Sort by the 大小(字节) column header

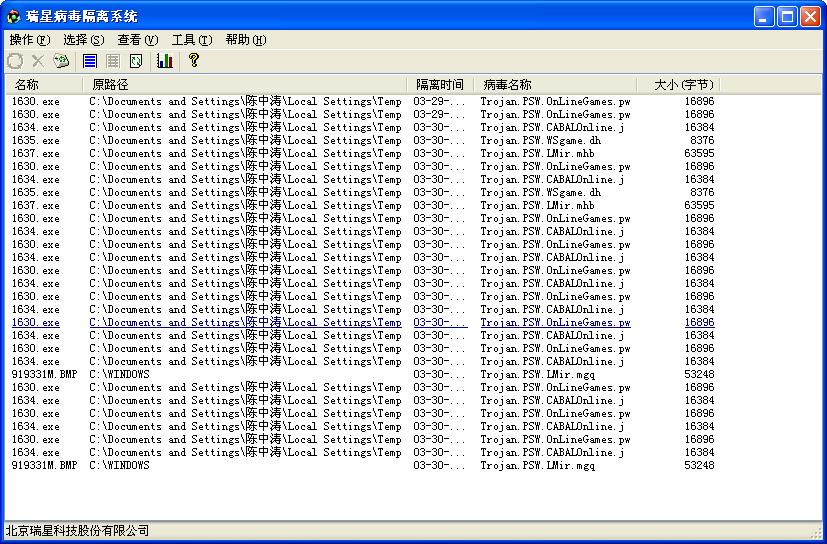point(678,84)
